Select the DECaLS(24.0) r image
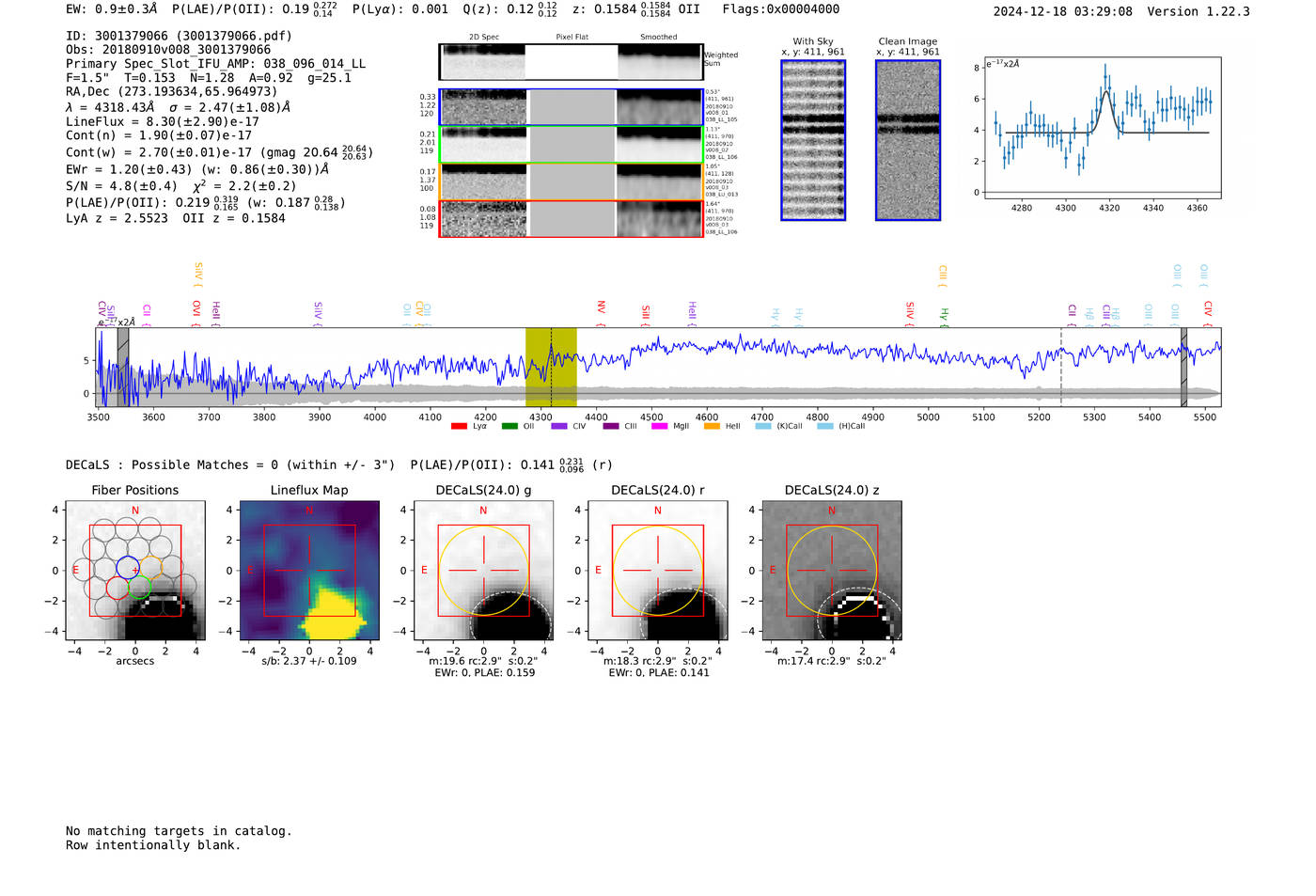Viewport: 1316px width, 896px height. 658,571
